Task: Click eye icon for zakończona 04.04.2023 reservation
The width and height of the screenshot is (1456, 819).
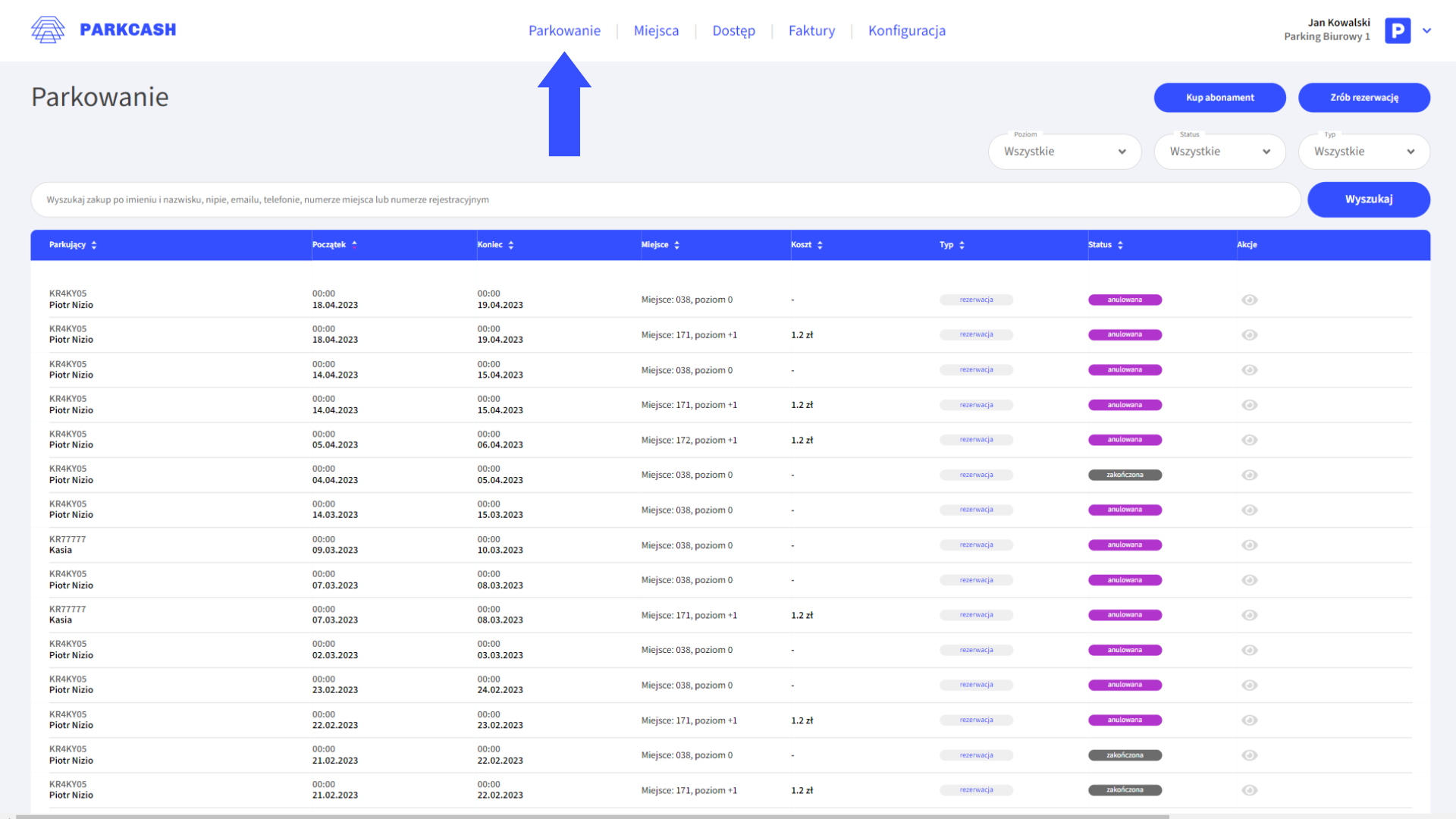Action: pos(1249,475)
